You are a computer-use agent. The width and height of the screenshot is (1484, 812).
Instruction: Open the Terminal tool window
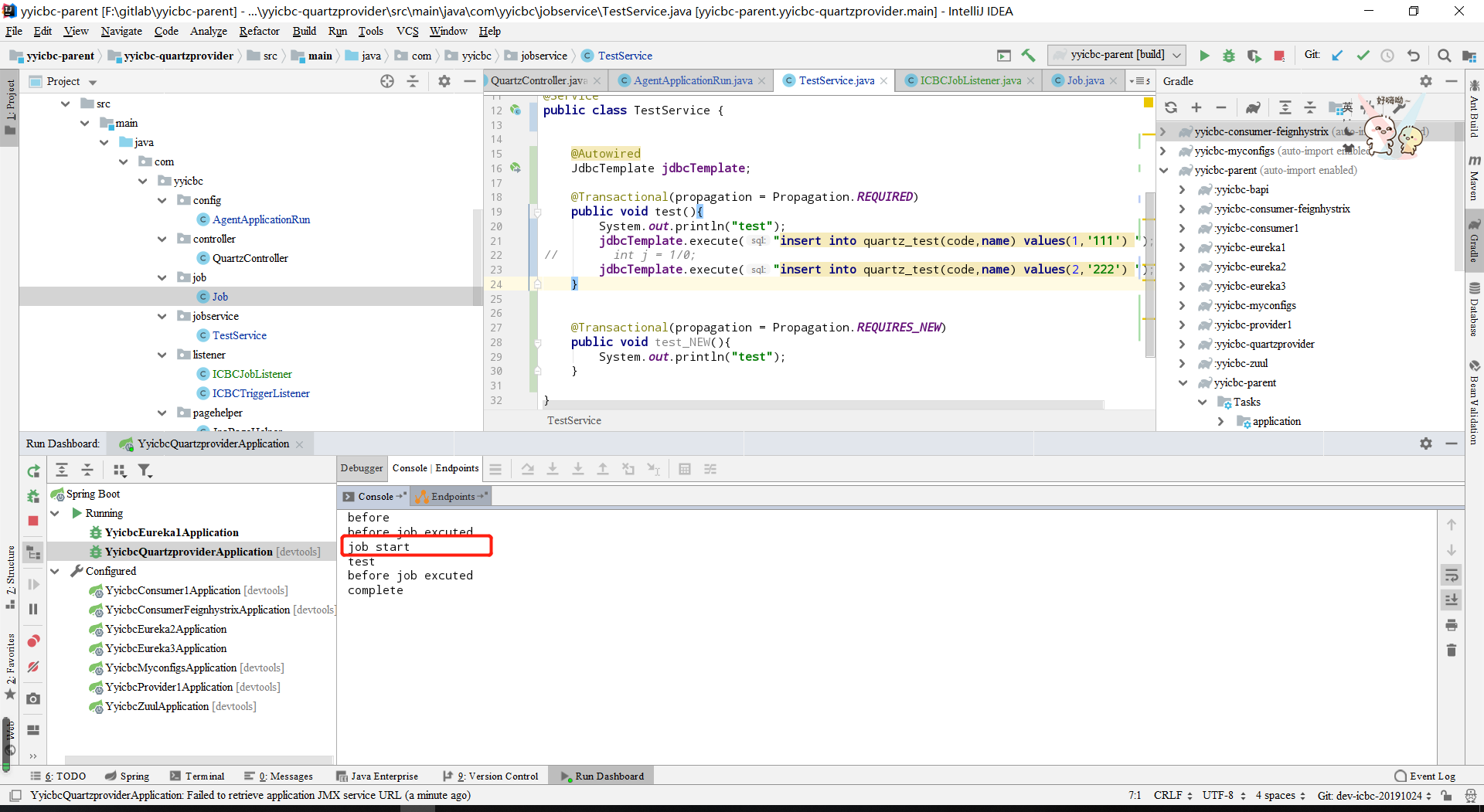198,776
